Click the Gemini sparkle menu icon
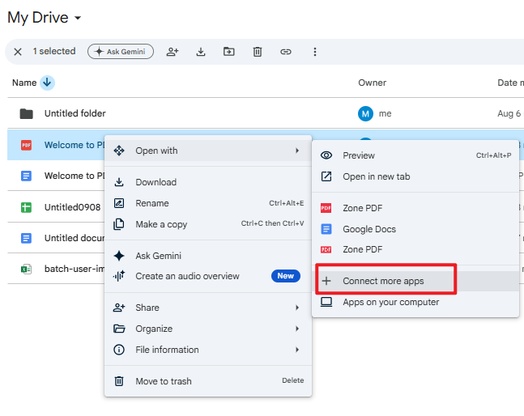This screenshot has width=524, height=416. coord(119,256)
